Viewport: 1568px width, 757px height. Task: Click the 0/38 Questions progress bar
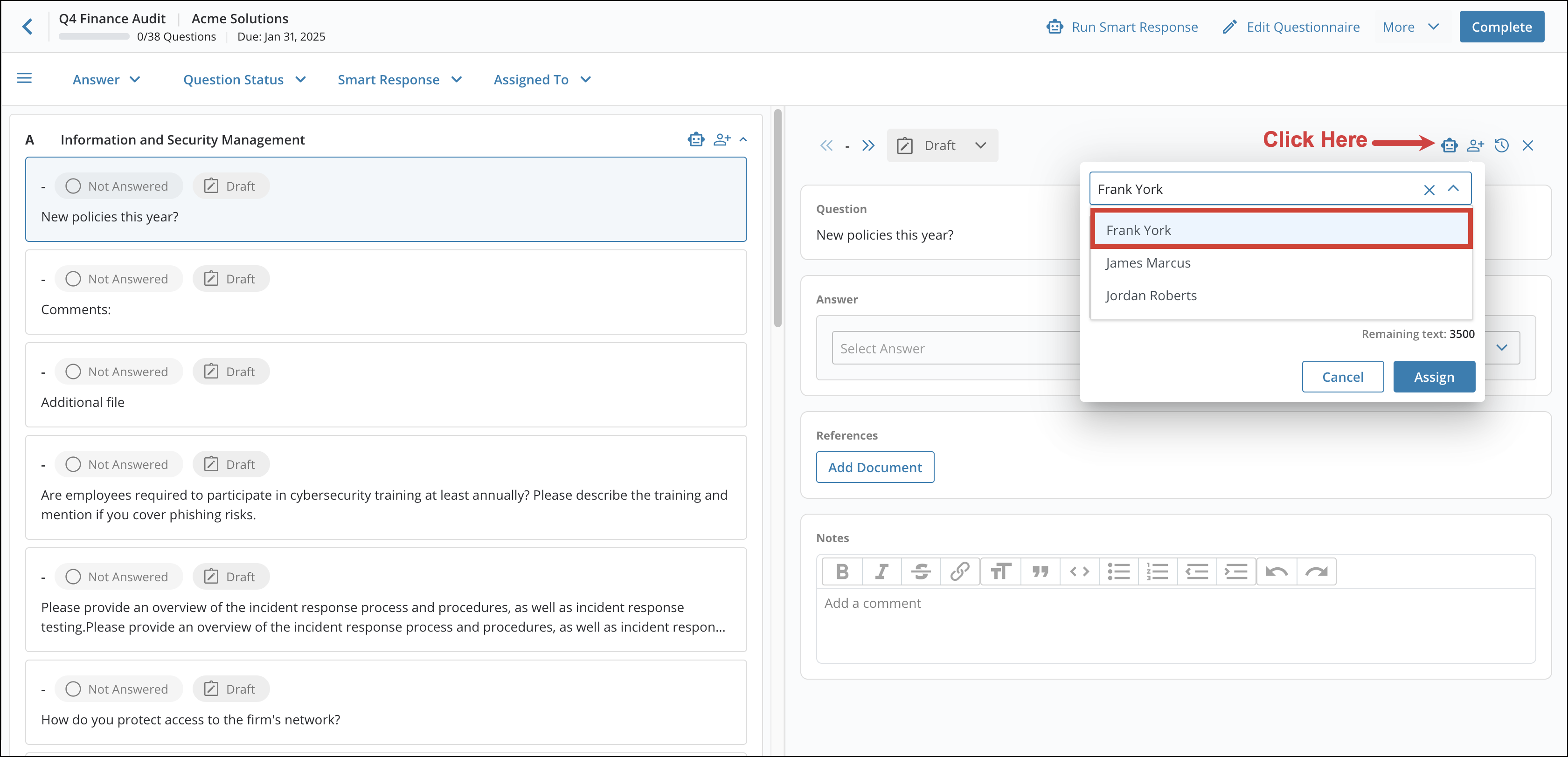pos(94,37)
